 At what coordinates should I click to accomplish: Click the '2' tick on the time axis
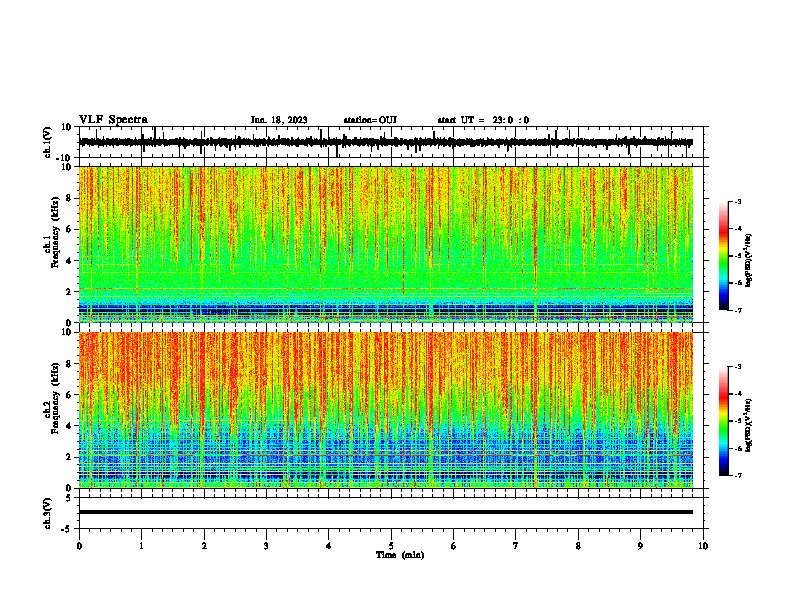204,546
